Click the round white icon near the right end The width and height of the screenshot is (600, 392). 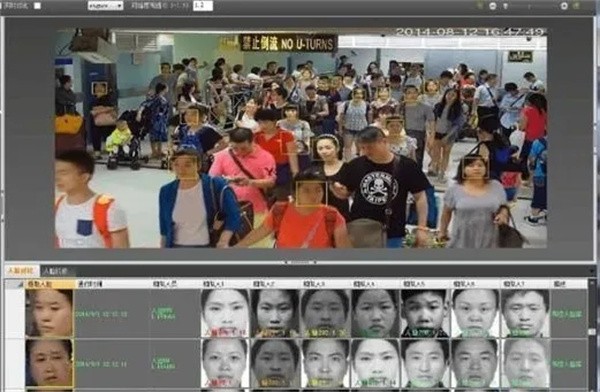(564, 6)
